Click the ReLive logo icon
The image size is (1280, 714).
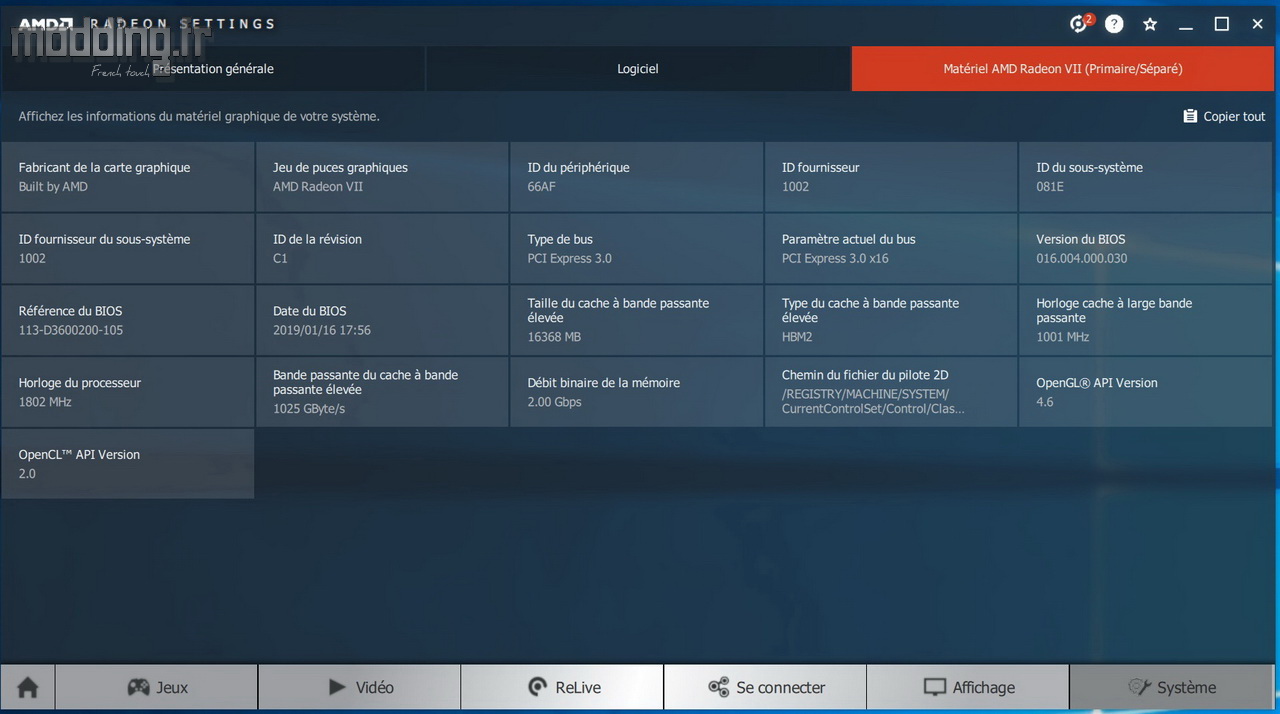click(x=537, y=687)
